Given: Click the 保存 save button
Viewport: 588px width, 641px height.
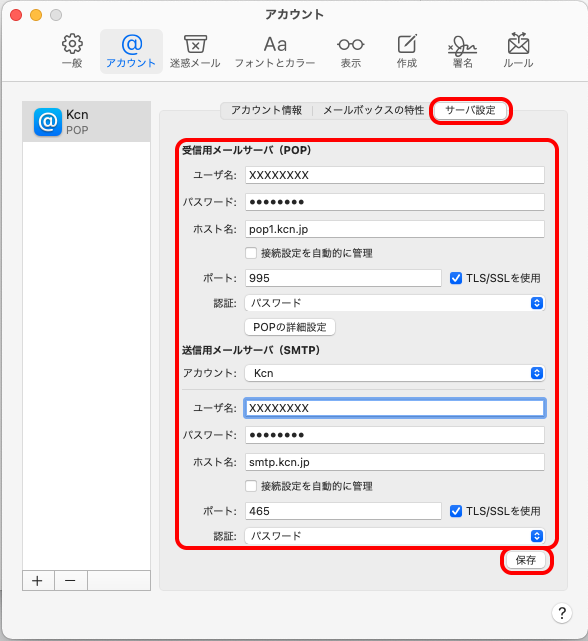Looking at the screenshot, I should pyautogui.click(x=526, y=560).
